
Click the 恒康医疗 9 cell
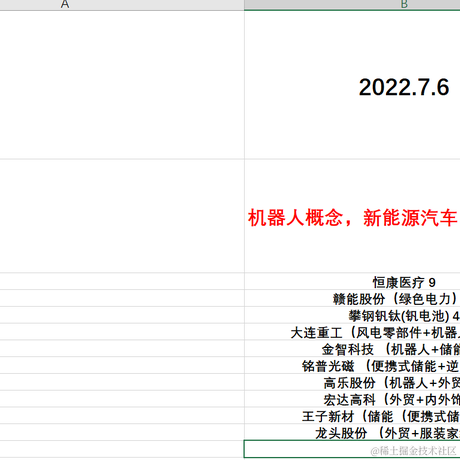click(352, 282)
